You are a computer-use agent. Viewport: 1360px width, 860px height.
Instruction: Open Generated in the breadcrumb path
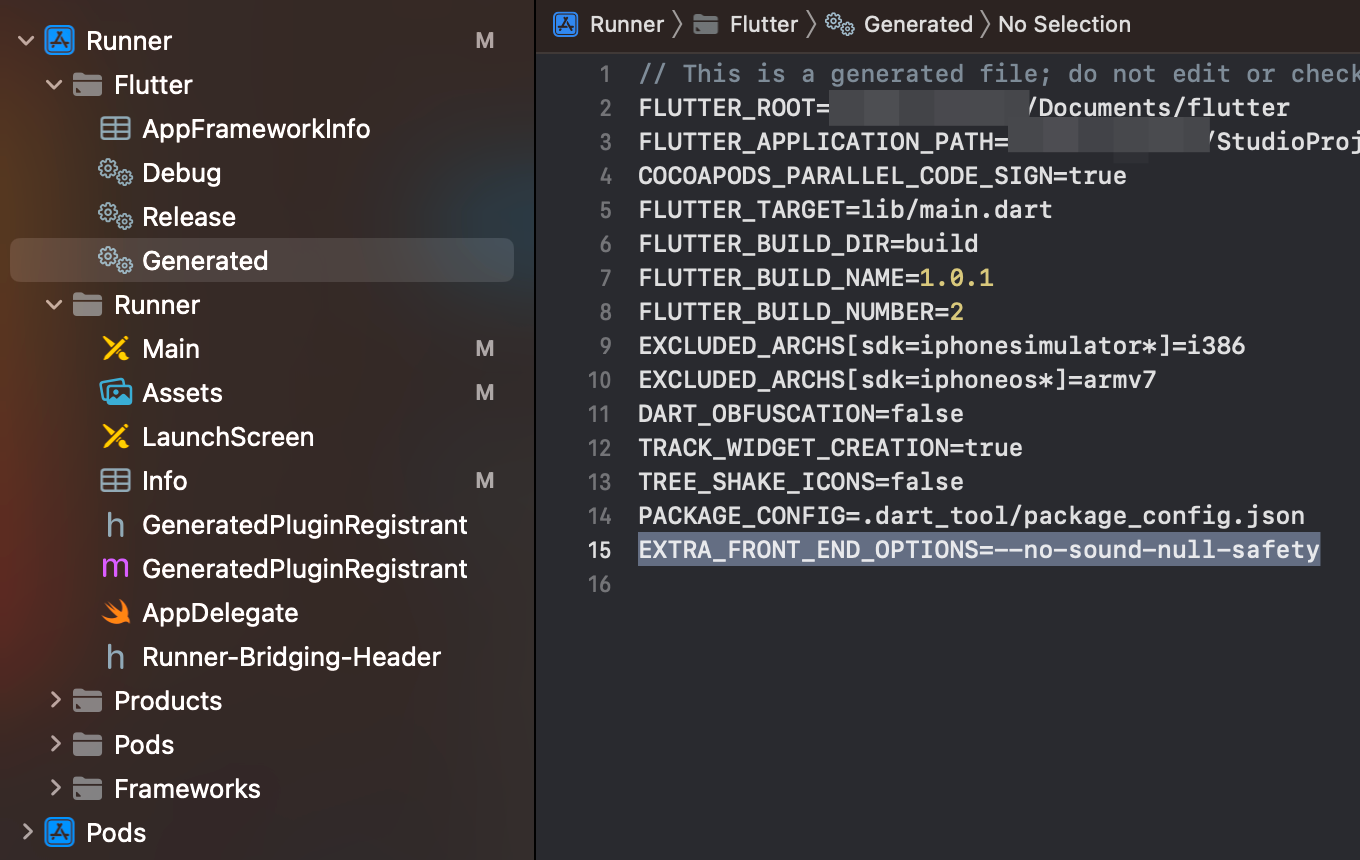click(x=918, y=25)
